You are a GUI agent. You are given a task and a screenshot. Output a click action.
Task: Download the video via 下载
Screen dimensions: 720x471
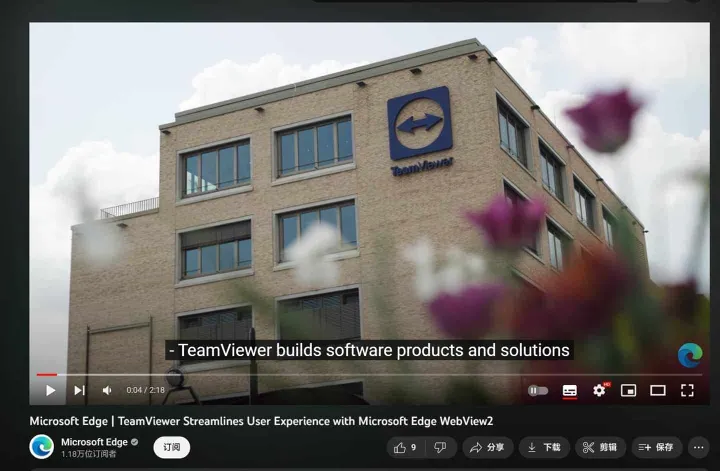tap(544, 448)
